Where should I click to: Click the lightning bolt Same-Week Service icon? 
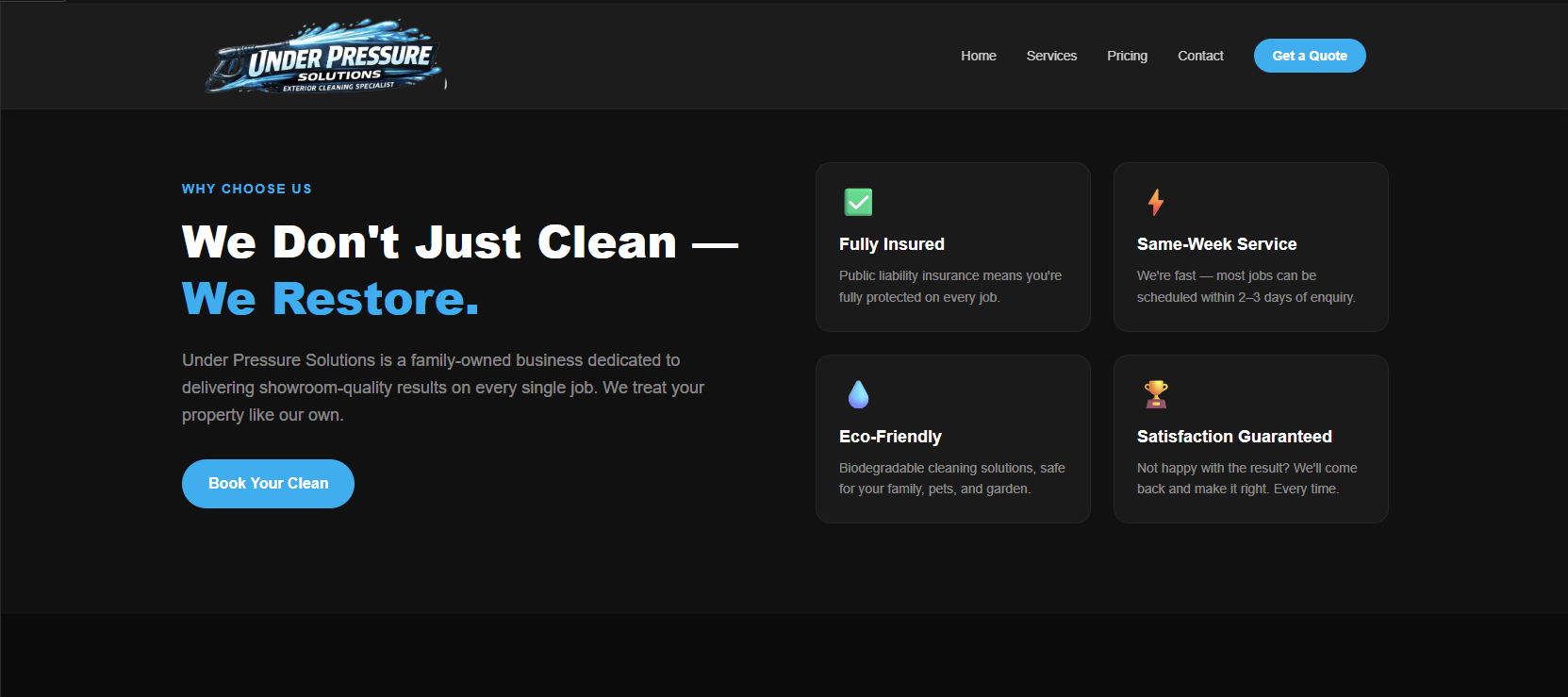click(x=1156, y=202)
